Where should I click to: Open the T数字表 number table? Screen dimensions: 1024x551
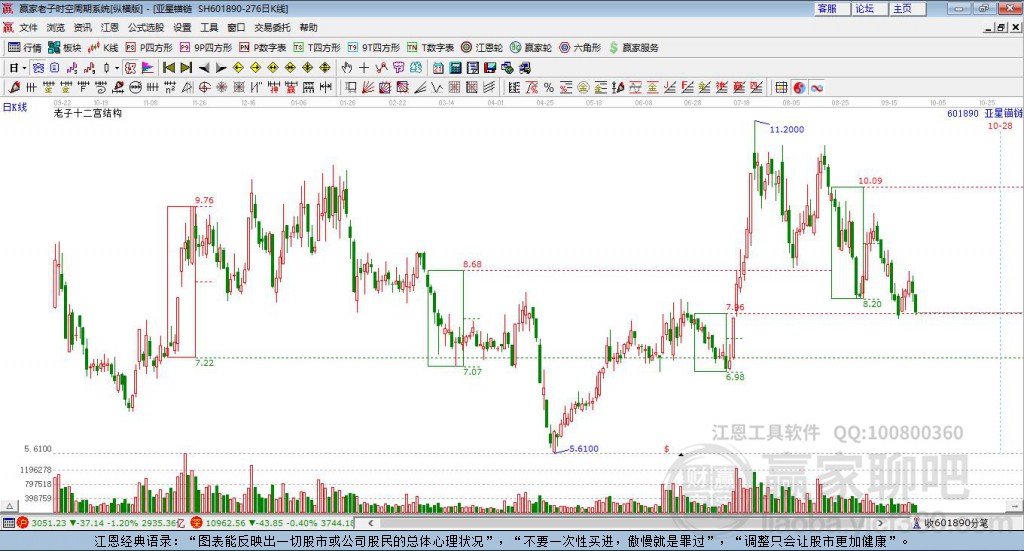[x=430, y=48]
